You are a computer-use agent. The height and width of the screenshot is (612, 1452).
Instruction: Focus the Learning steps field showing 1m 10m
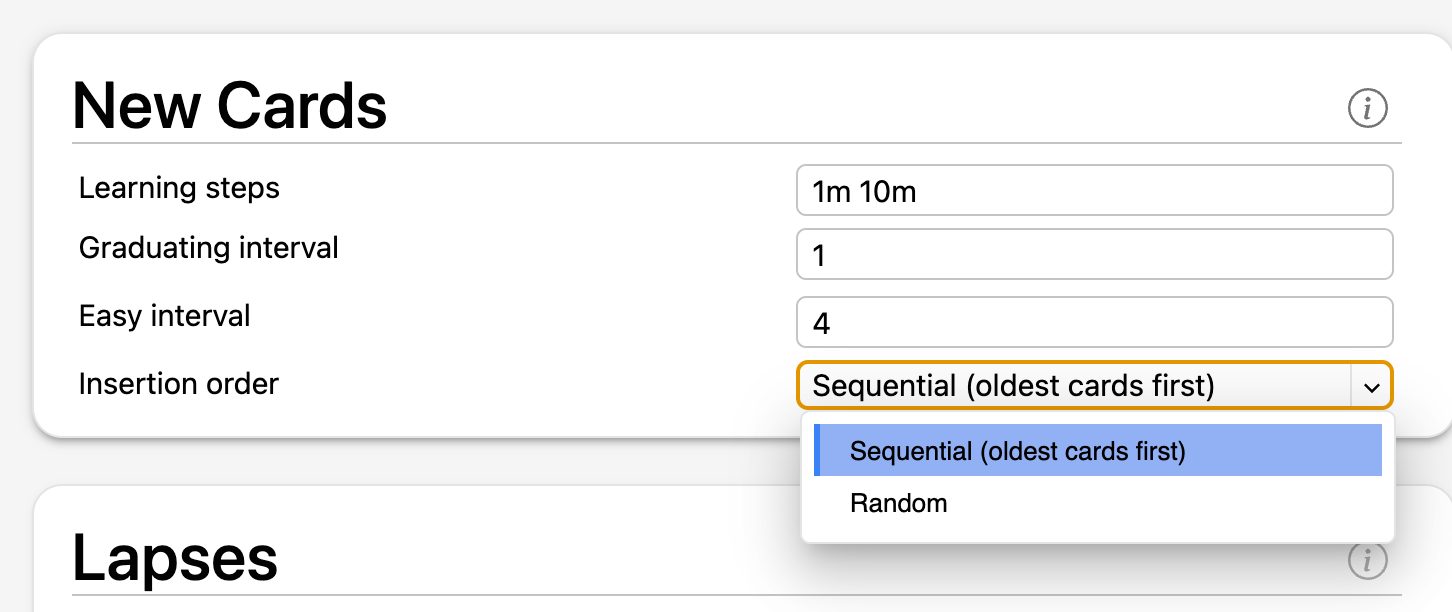(1094, 190)
